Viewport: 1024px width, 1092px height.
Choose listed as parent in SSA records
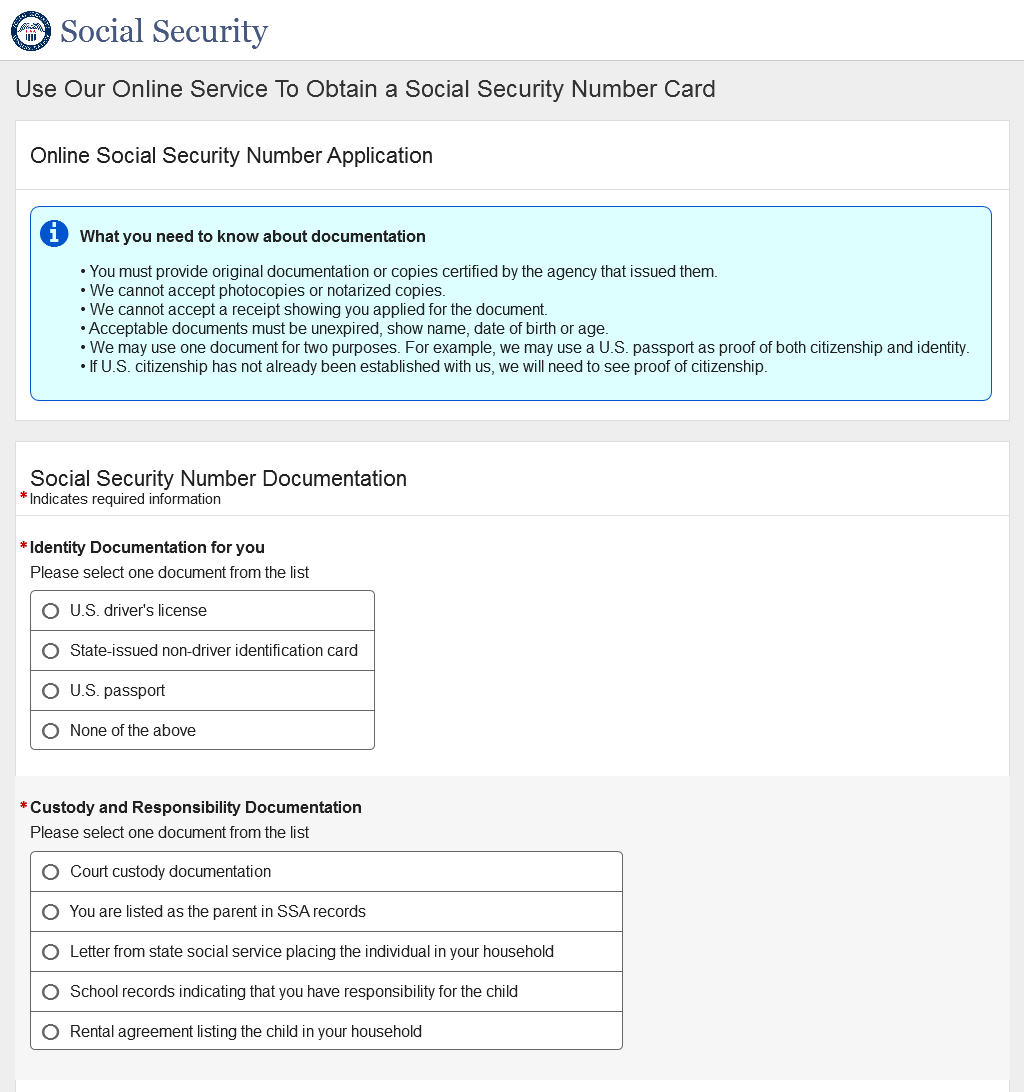point(51,912)
